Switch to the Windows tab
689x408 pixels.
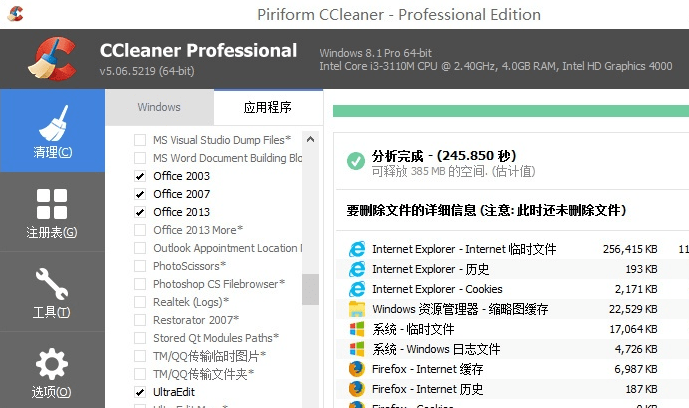159,107
